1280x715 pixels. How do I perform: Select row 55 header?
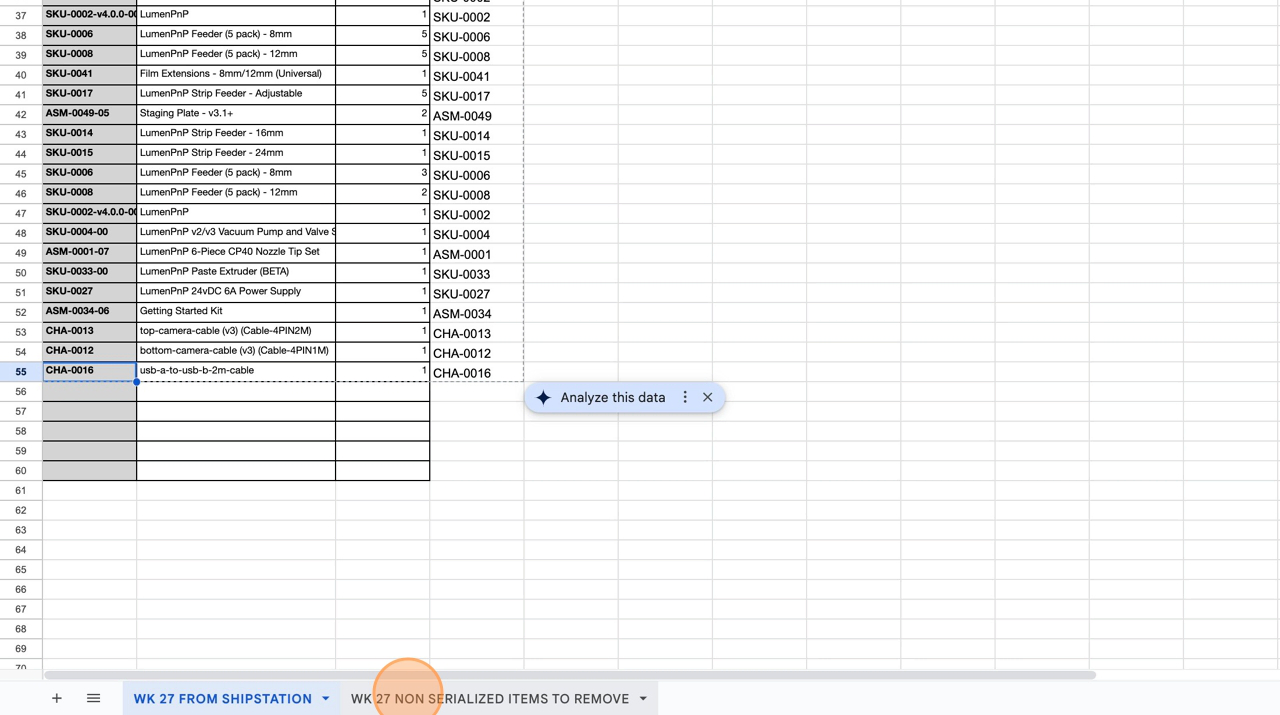[x=21, y=371]
